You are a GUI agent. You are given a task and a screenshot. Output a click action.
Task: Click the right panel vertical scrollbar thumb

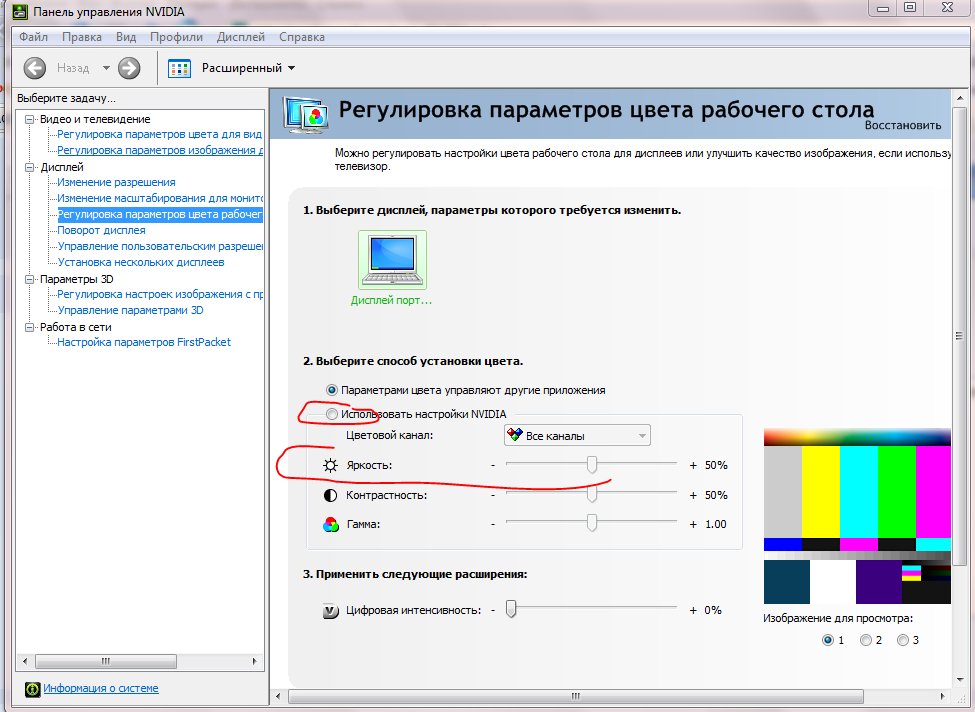point(959,336)
